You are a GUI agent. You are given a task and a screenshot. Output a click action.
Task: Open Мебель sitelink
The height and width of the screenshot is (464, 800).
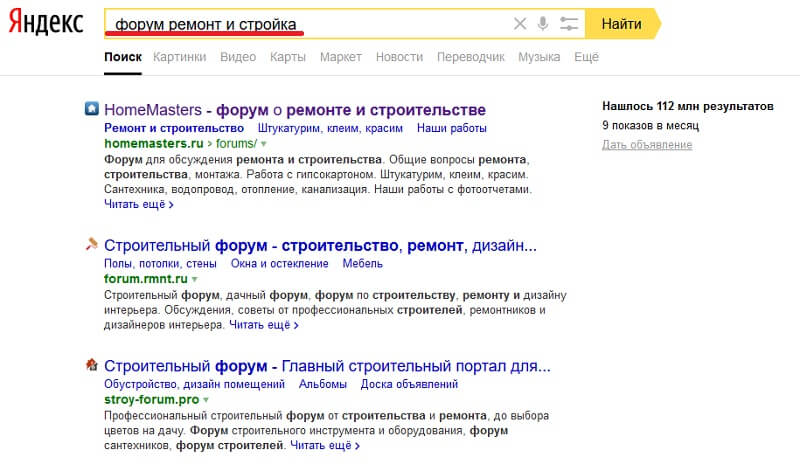click(x=362, y=264)
